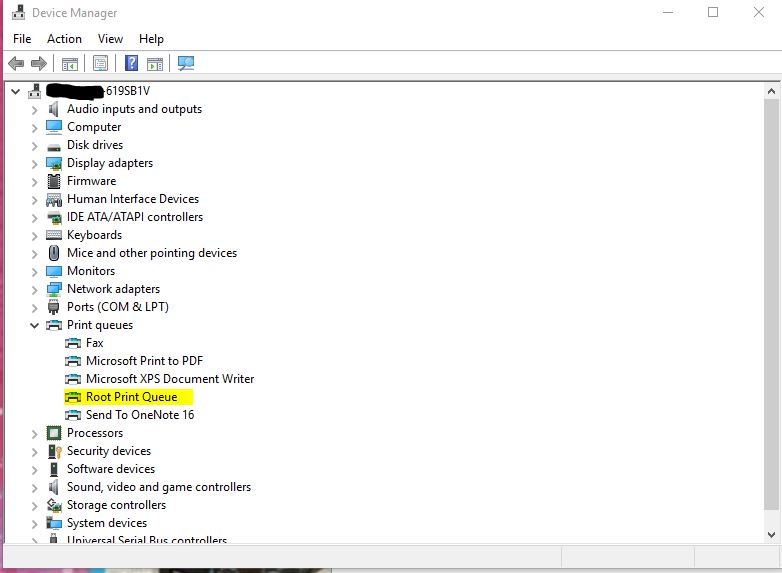The image size is (782, 573).
Task: Click the Human Interface Devices icon
Action: coord(54,199)
